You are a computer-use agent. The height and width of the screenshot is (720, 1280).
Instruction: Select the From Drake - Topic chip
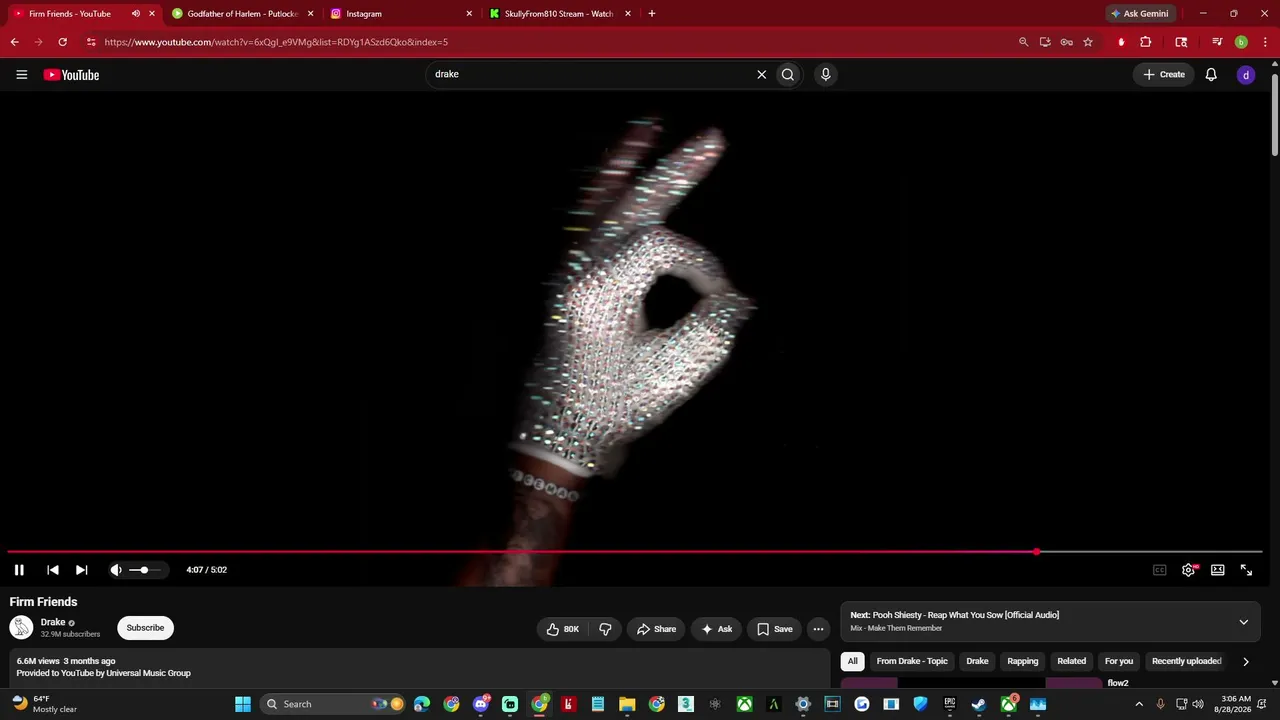(x=912, y=661)
